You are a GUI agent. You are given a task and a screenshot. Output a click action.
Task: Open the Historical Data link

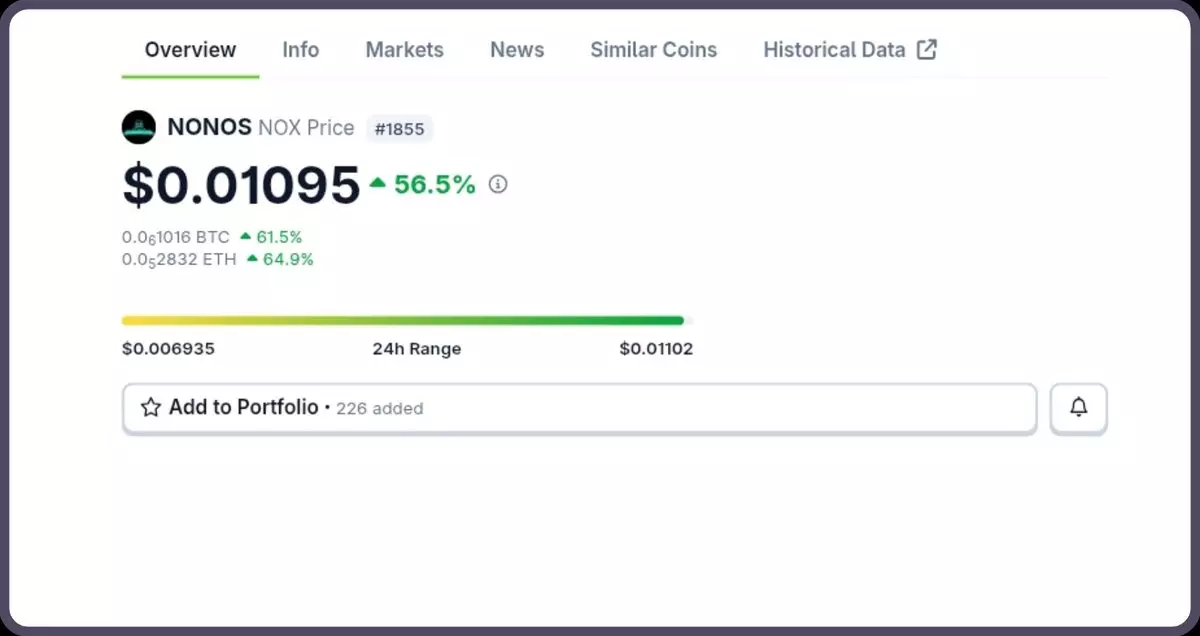[834, 50]
